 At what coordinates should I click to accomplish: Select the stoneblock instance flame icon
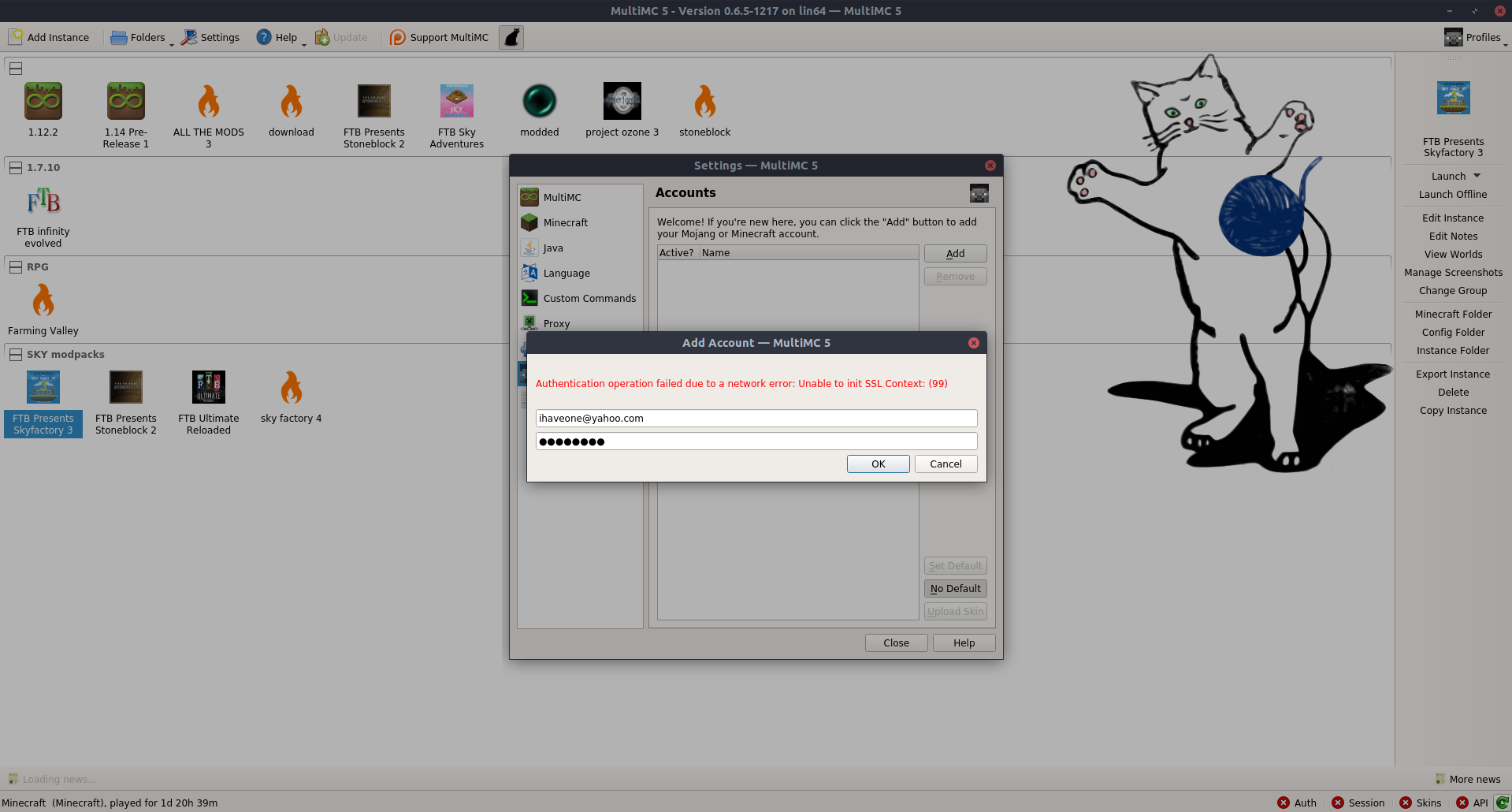(705, 101)
